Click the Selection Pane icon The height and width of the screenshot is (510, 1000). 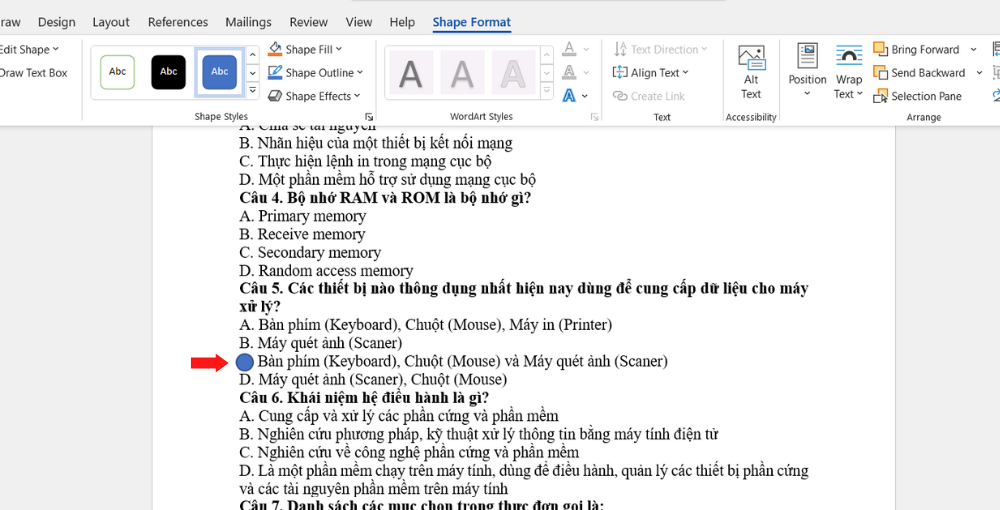[880, 96]
